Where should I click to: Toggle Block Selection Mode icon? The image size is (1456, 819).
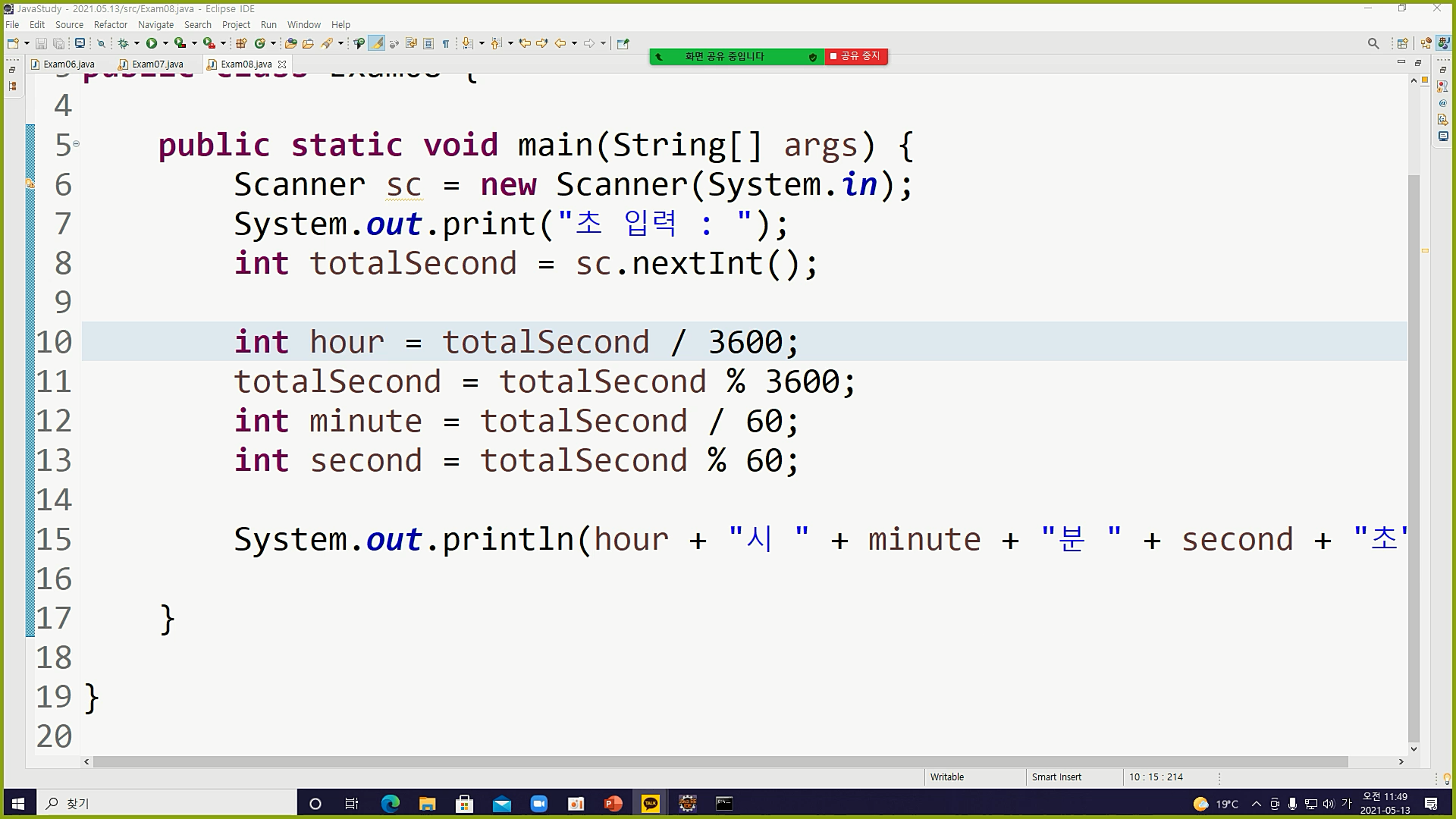428,43
